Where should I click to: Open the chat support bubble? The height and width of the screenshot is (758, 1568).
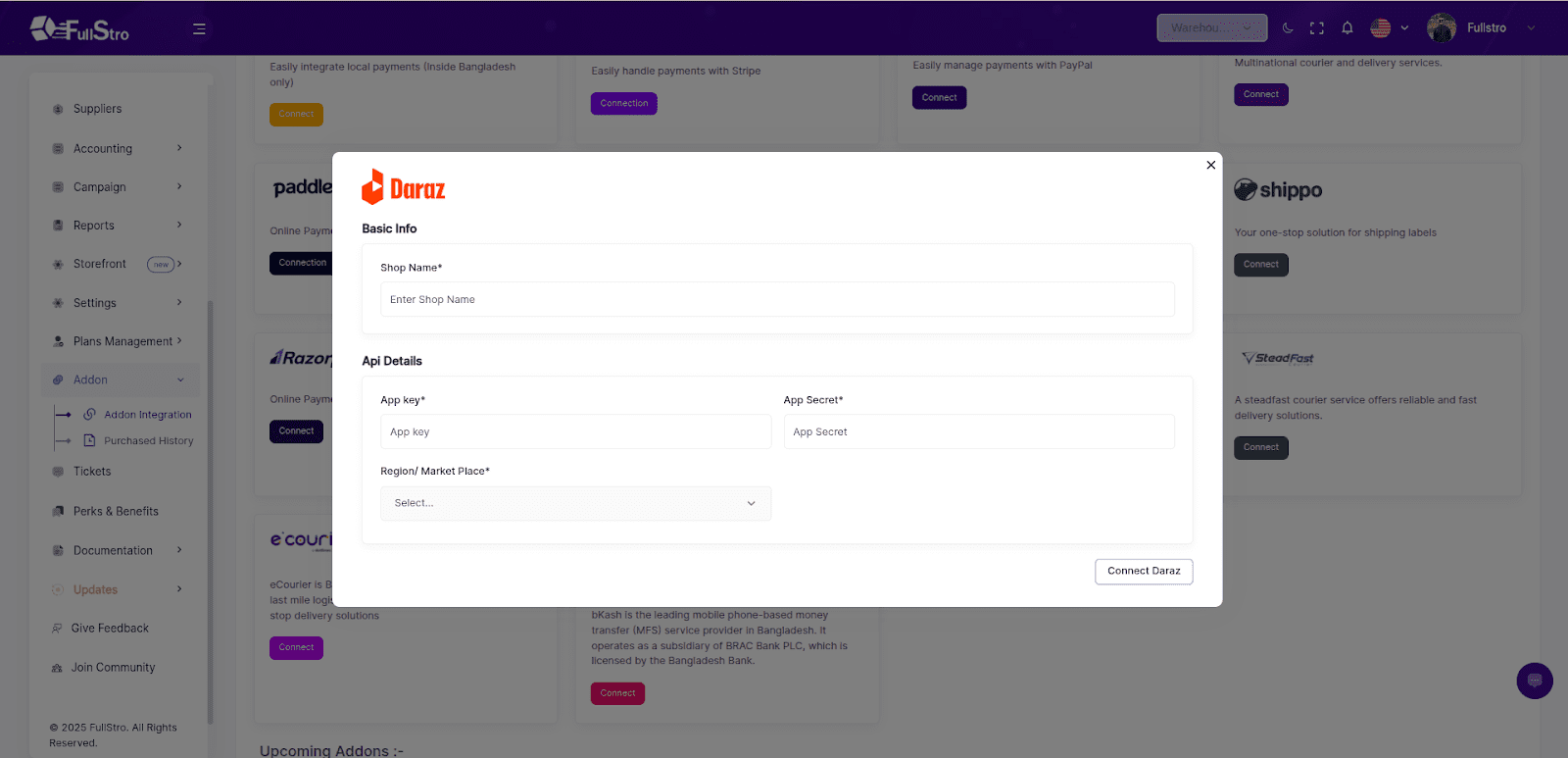pos(1535,681)
